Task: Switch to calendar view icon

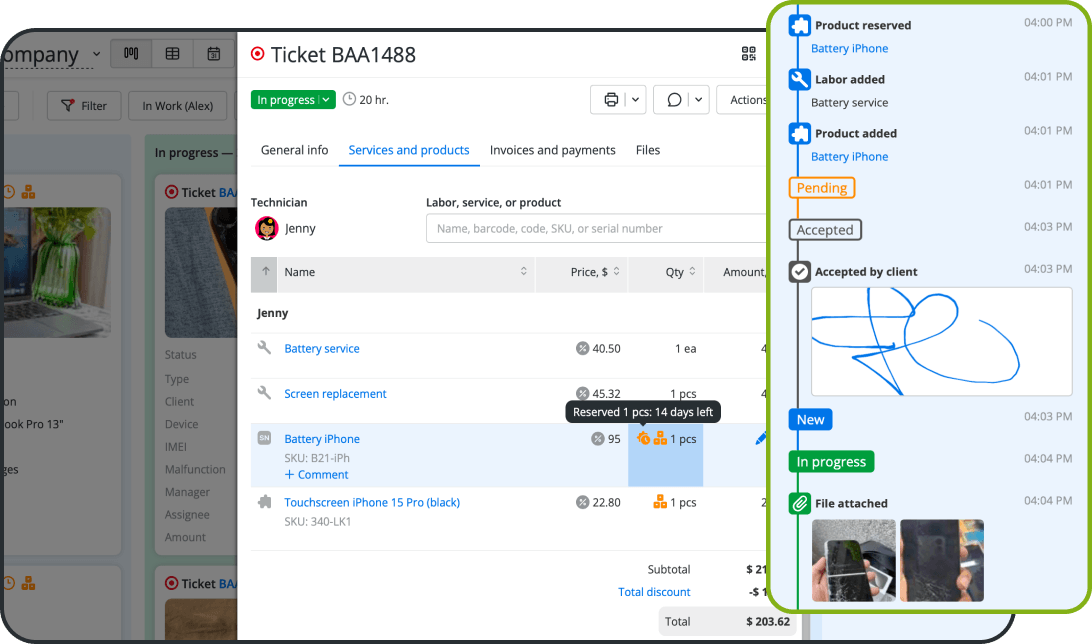Action: 214,54
